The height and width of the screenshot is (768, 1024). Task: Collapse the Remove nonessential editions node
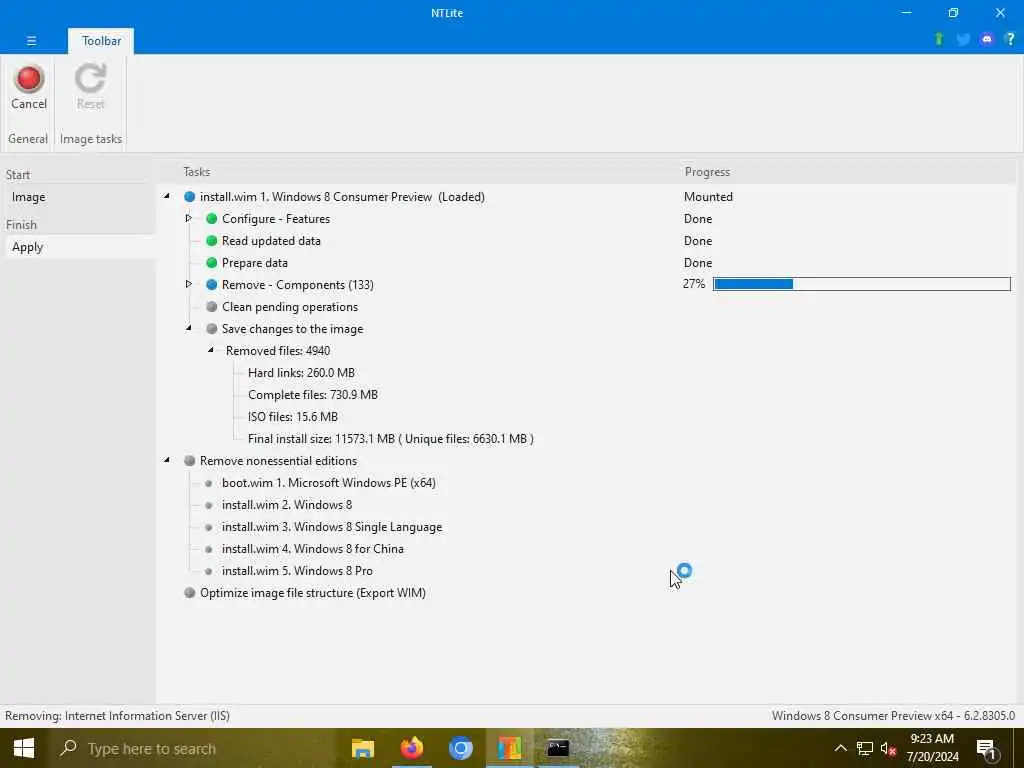pos(167,460)
